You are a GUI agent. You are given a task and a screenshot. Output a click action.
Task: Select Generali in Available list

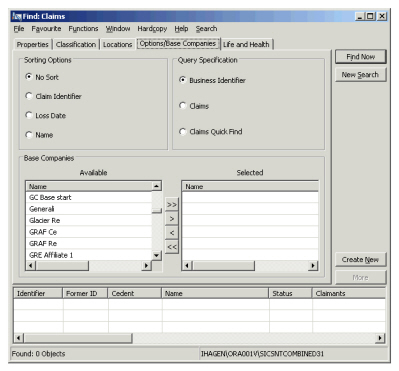point(89,209)
